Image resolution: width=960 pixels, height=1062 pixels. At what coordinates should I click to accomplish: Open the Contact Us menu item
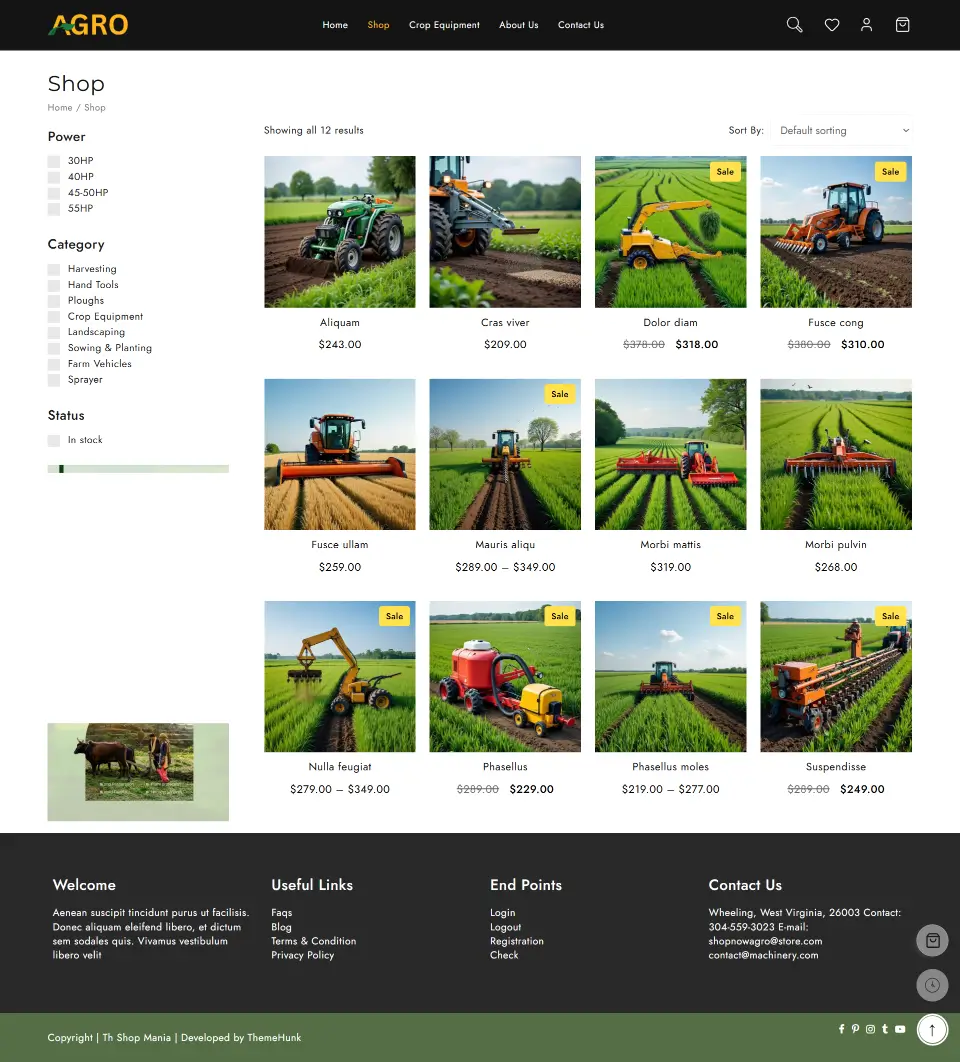(580, 25)
